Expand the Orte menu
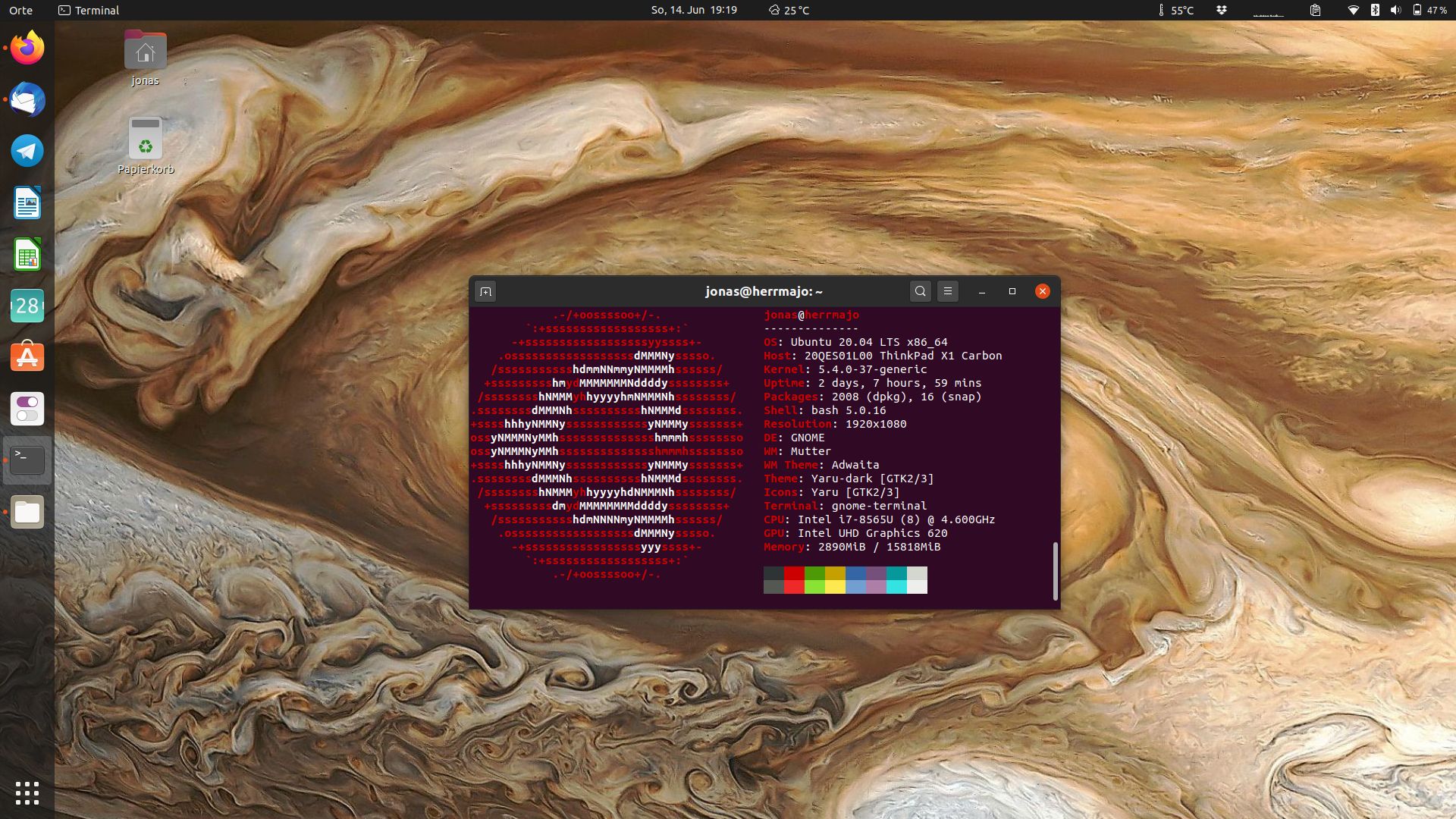Image resolution: width=1456 pixels, height=819 pixels. tap(22, 11)
